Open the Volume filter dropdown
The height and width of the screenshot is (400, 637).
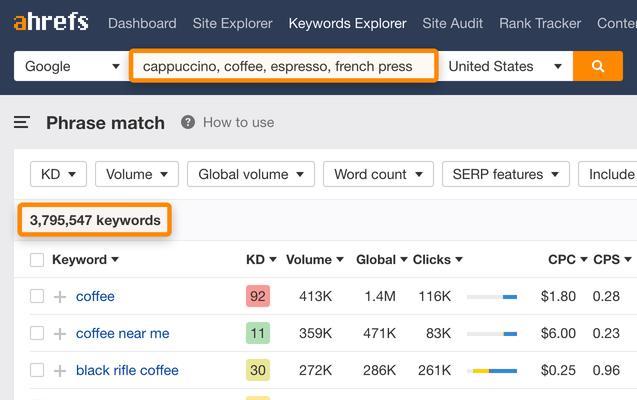[x=137, y=174]
